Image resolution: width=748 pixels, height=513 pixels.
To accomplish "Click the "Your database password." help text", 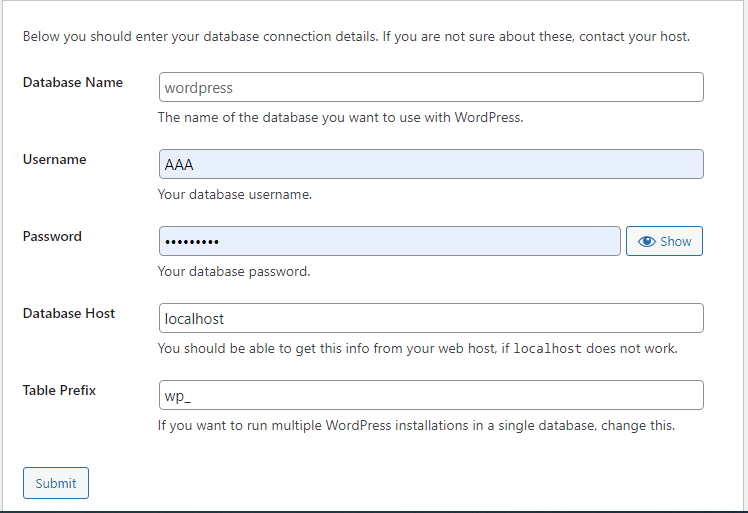I will [234, 271].
